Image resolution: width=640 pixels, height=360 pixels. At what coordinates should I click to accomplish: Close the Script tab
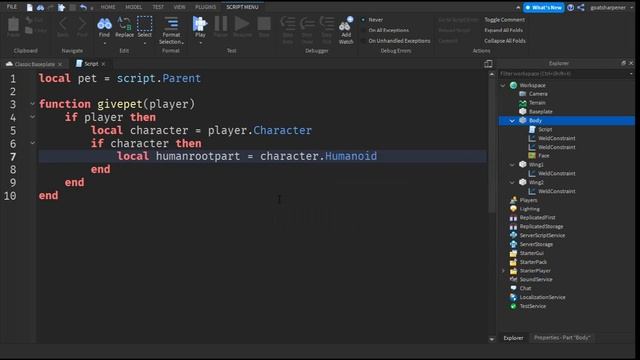pyautogui.click(x=103, y=64)
